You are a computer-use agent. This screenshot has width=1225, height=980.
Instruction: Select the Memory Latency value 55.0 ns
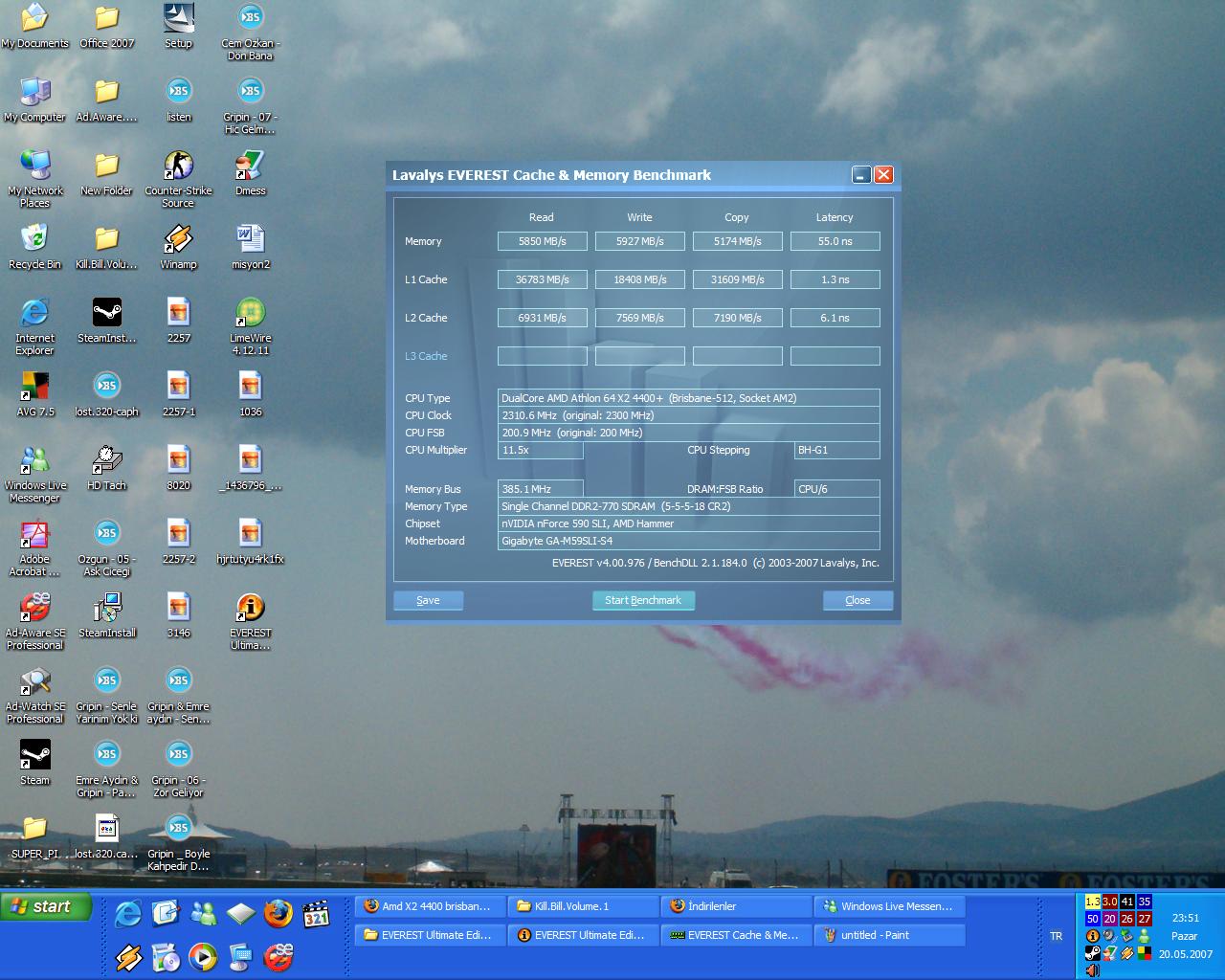pyautogui.click(x=835, y=241)
